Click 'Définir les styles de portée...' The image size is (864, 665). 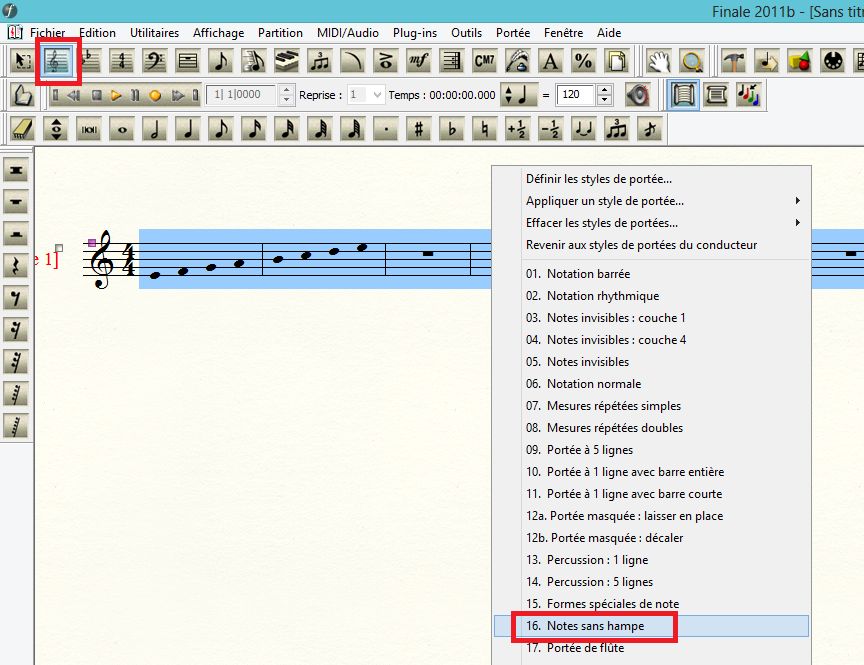click(598, 179)
